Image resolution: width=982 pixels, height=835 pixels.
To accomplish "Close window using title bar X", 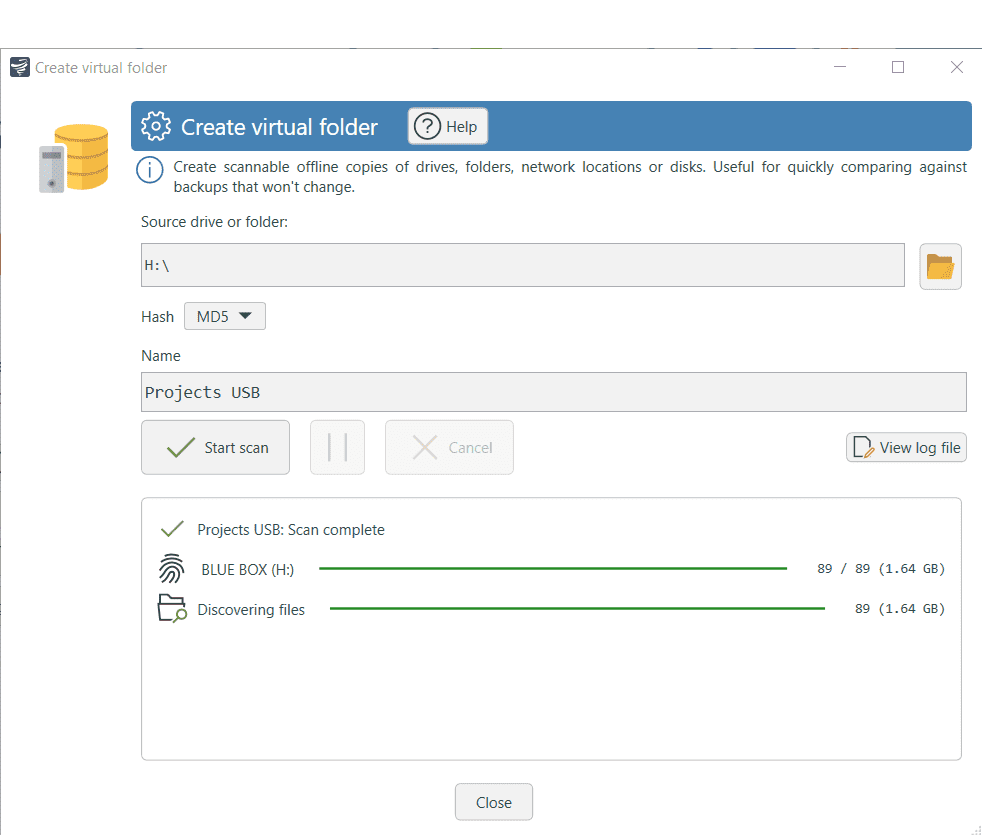I will (956, 67).
